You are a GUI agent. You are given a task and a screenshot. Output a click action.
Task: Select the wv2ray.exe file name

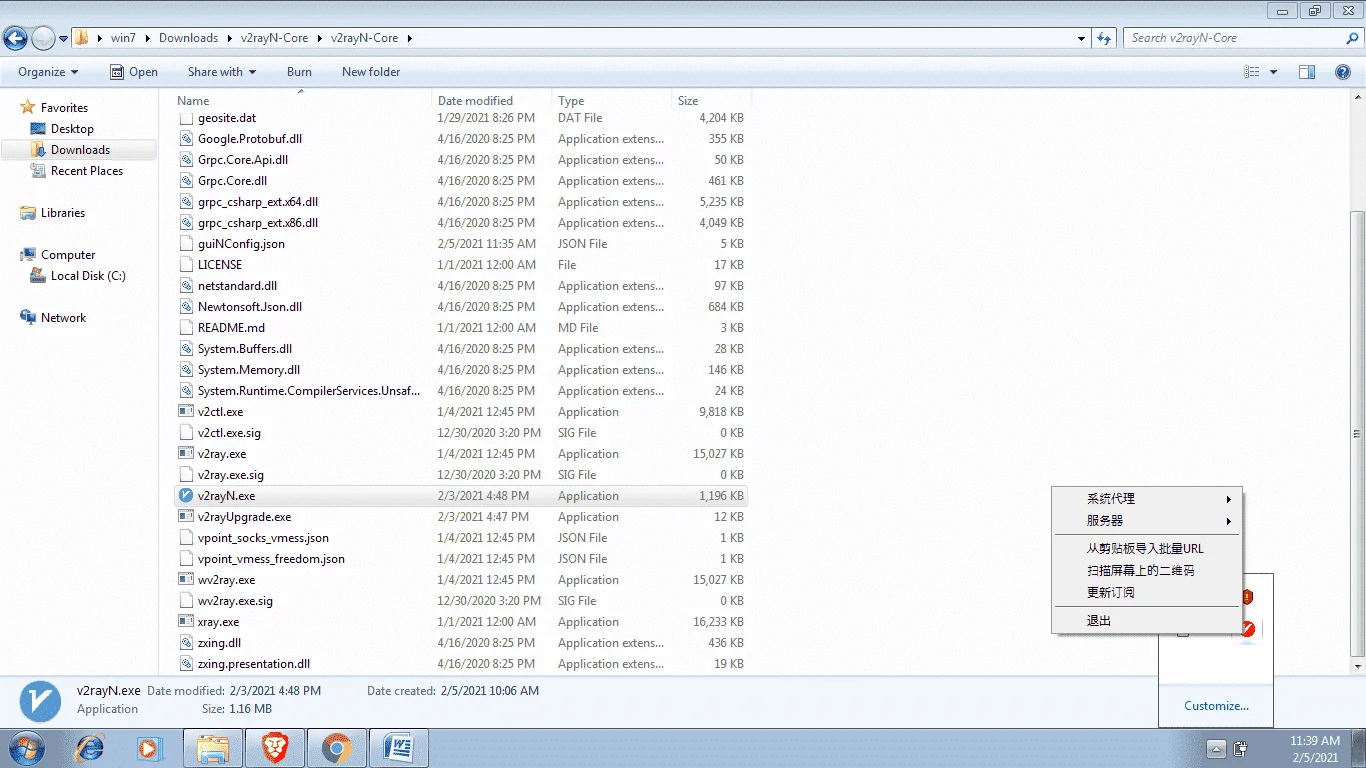[226, 580]
